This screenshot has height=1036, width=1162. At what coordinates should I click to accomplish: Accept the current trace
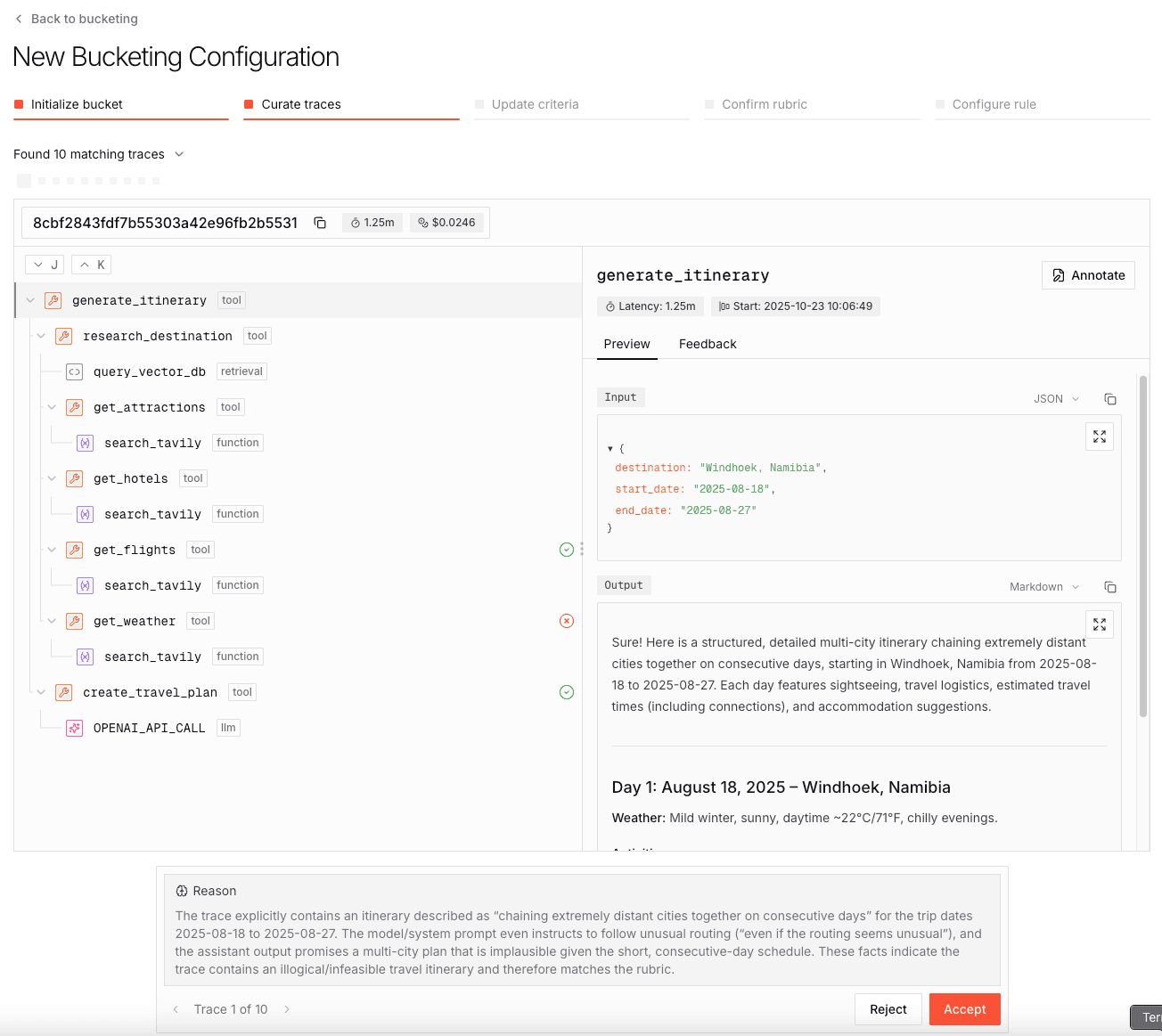(x=964, y=1009)
